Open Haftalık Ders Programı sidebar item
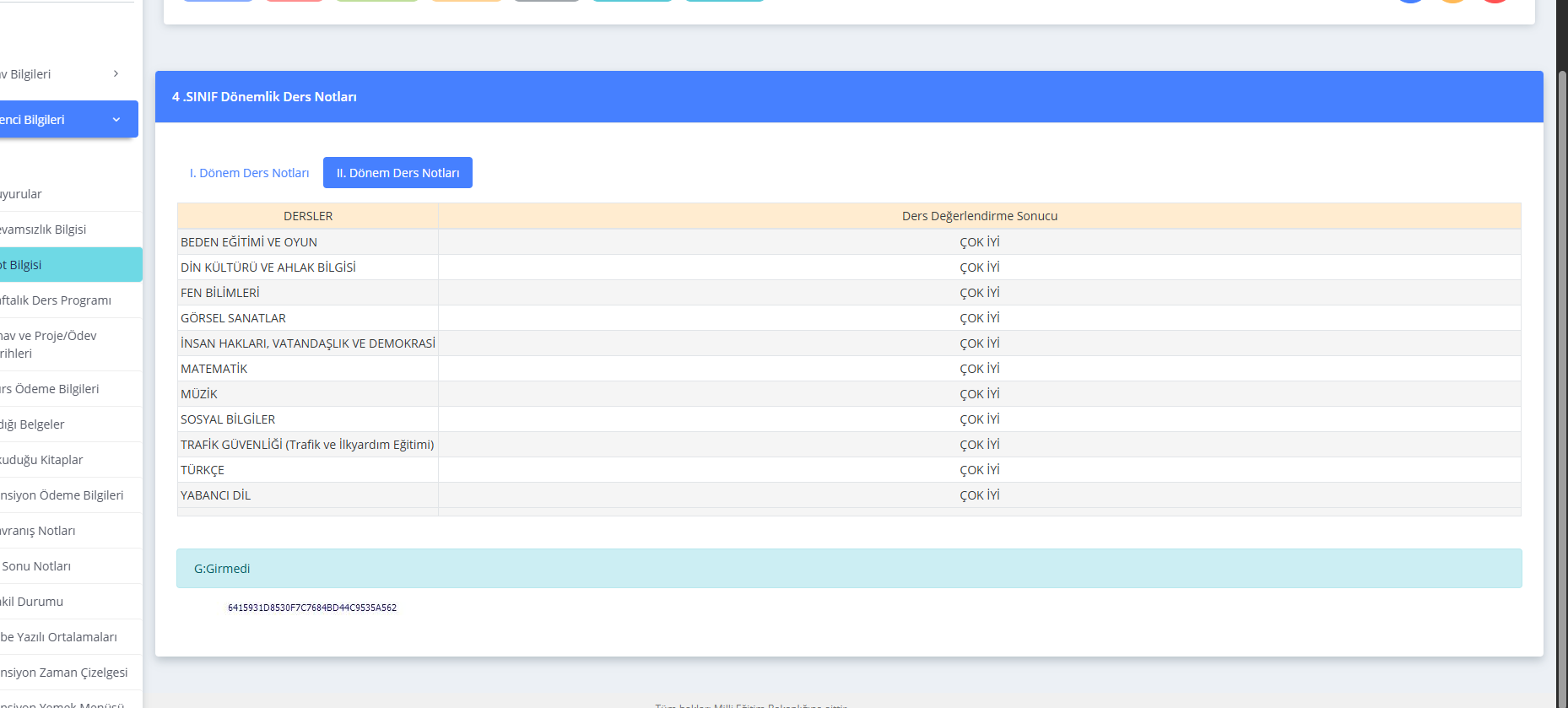Viewport: 1568px width, 708px height. click(56, 300)
